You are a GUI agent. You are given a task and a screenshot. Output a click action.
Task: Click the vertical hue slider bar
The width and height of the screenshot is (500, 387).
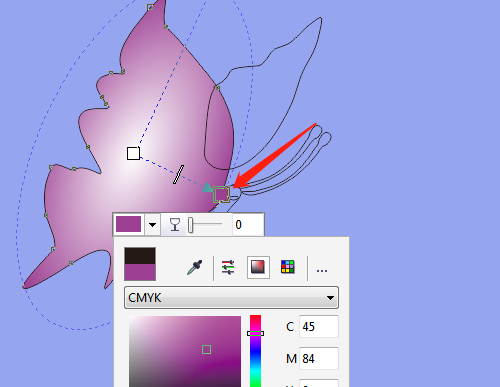[x=256, y=351]
